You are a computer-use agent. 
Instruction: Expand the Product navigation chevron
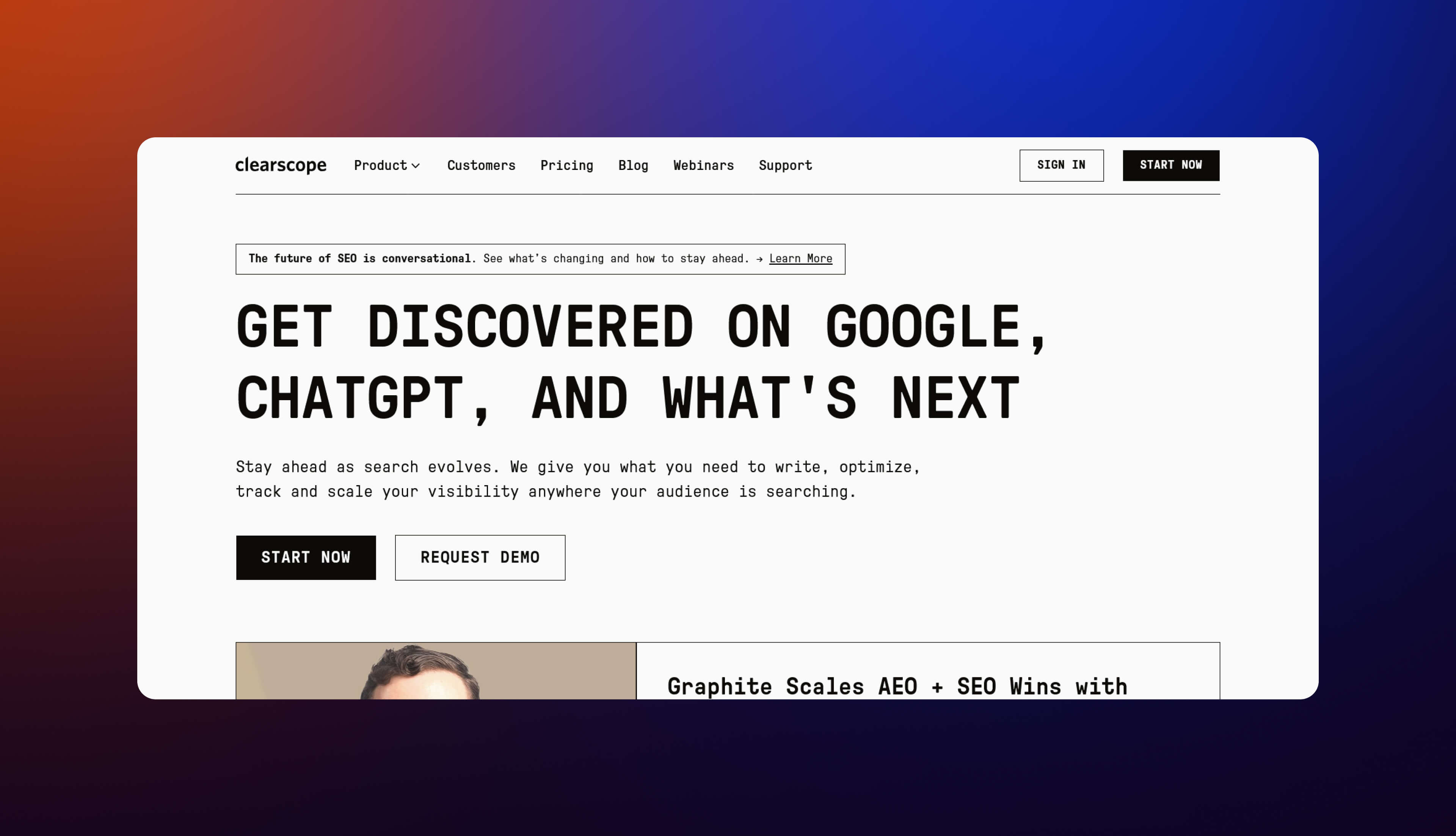pos(417,166)
